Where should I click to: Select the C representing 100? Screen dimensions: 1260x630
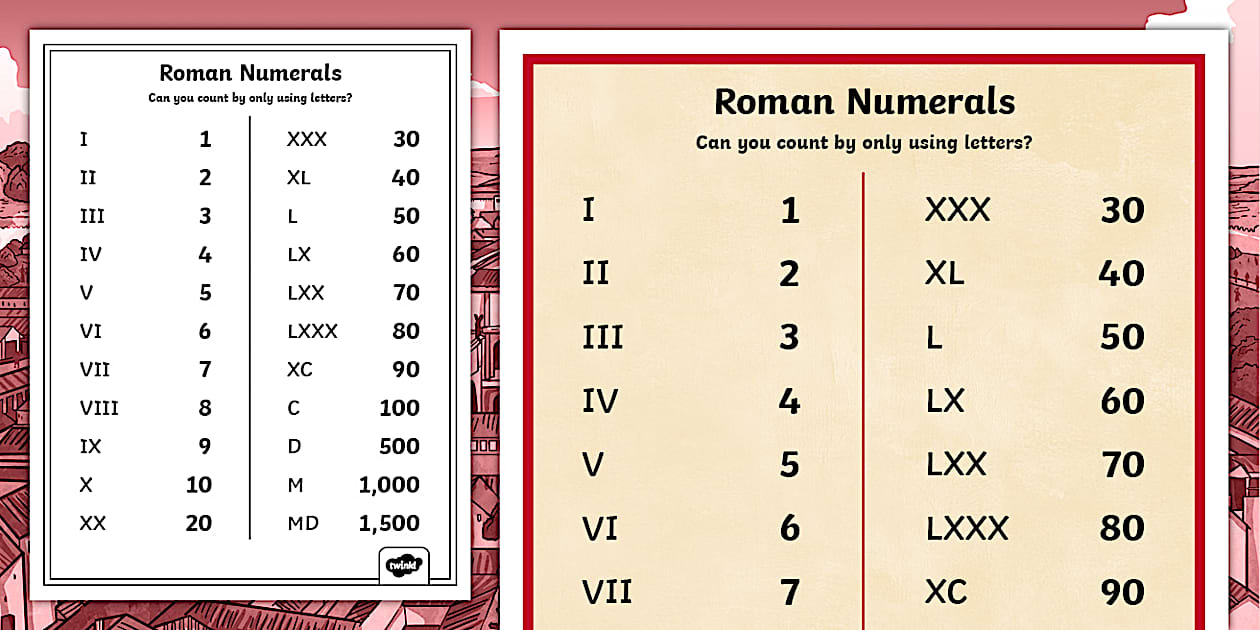(x=291, y=407)
